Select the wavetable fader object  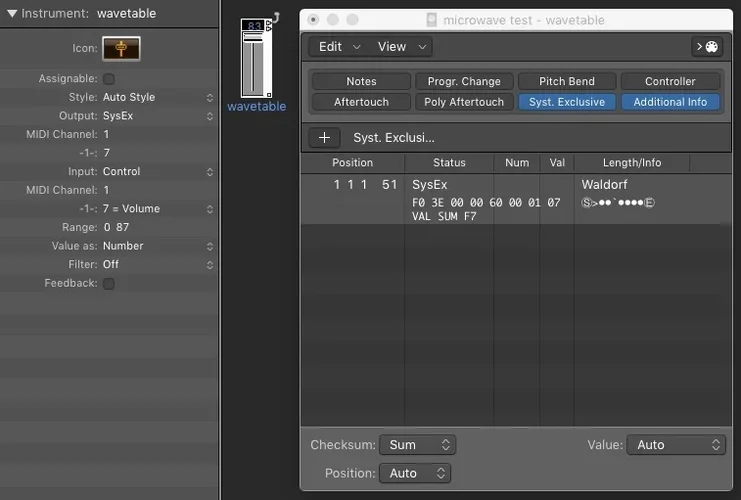[256, 106]
